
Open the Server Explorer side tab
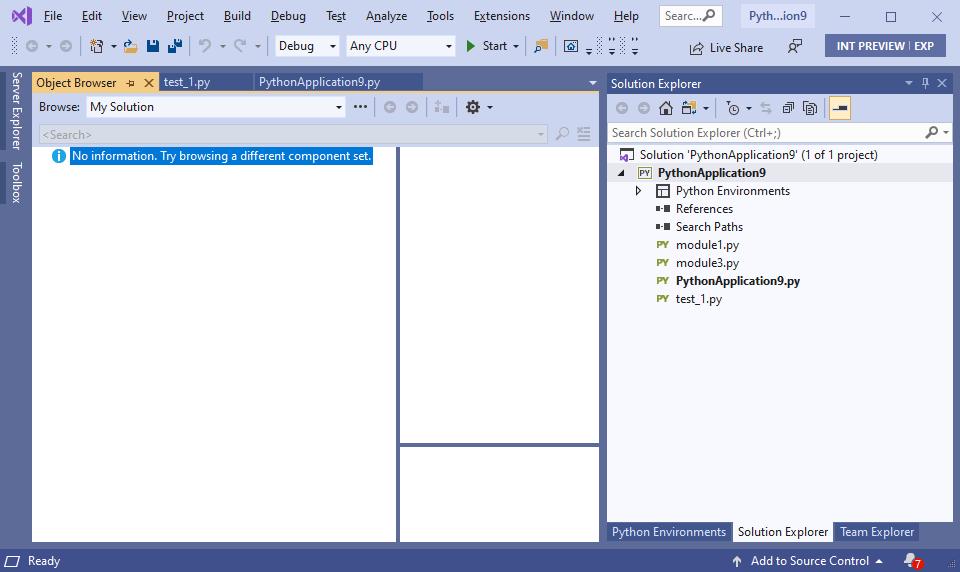(17, 110)
